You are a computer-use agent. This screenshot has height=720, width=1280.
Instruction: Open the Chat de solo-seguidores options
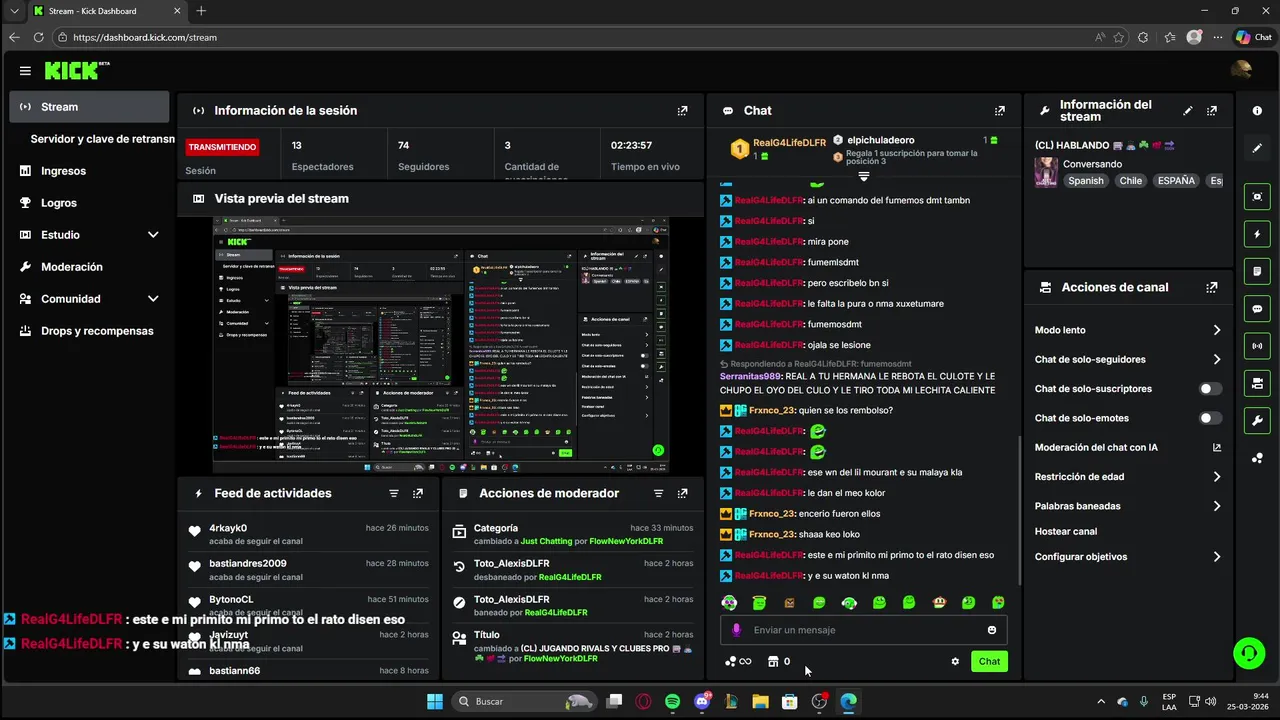[x=1127, y=359]
